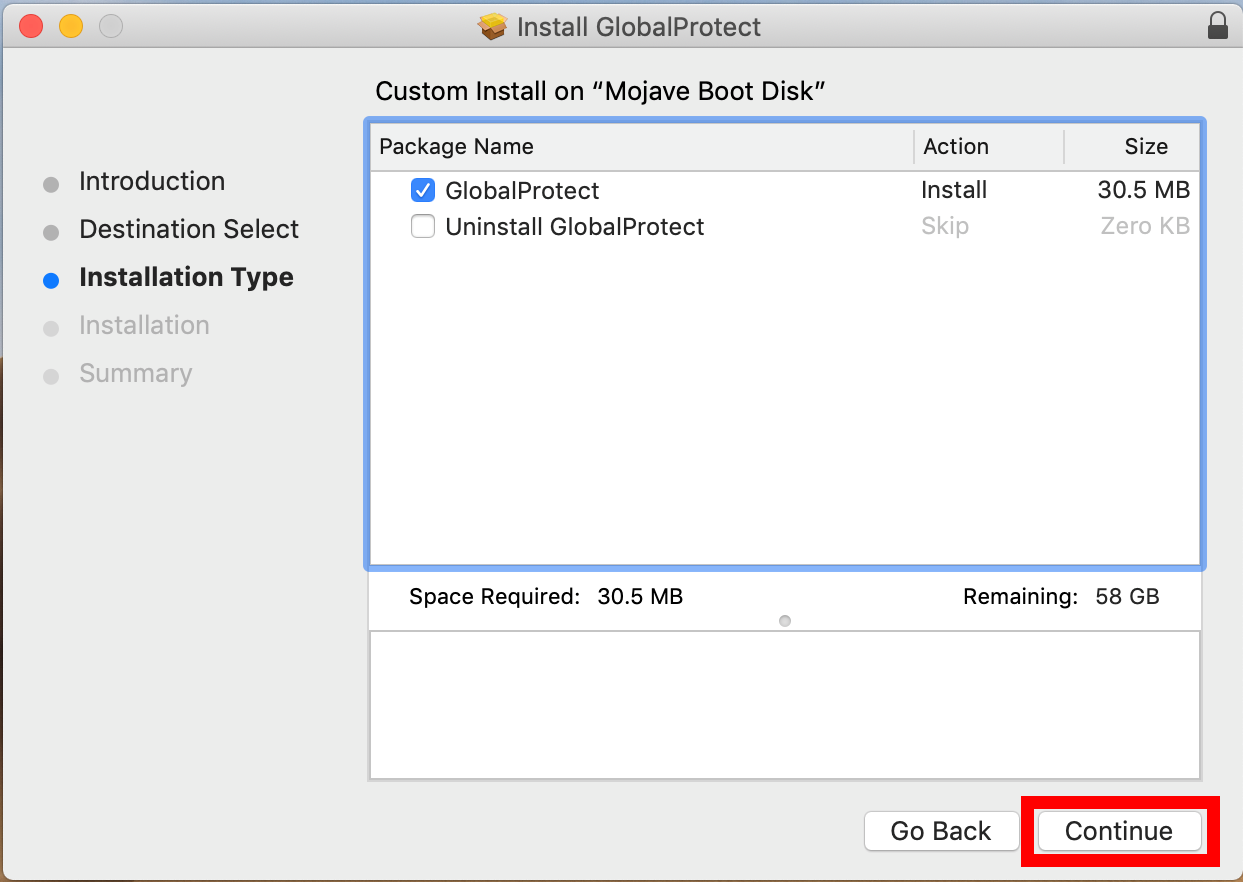
Task: Click the Zero KB size cell
Action: pyautogui.click(x=1145, y=227)
